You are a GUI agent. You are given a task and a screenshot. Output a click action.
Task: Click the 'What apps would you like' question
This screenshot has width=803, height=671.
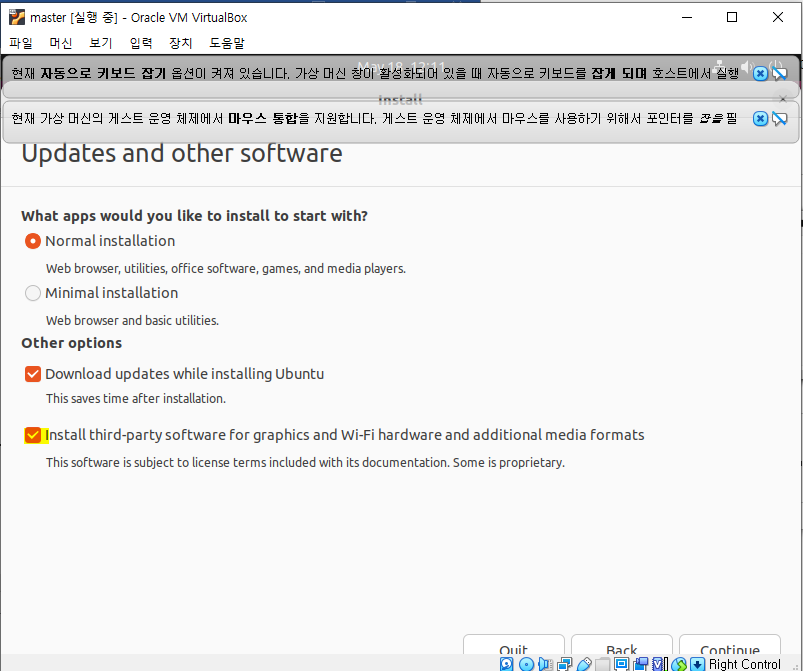click(x=195, y=216)
